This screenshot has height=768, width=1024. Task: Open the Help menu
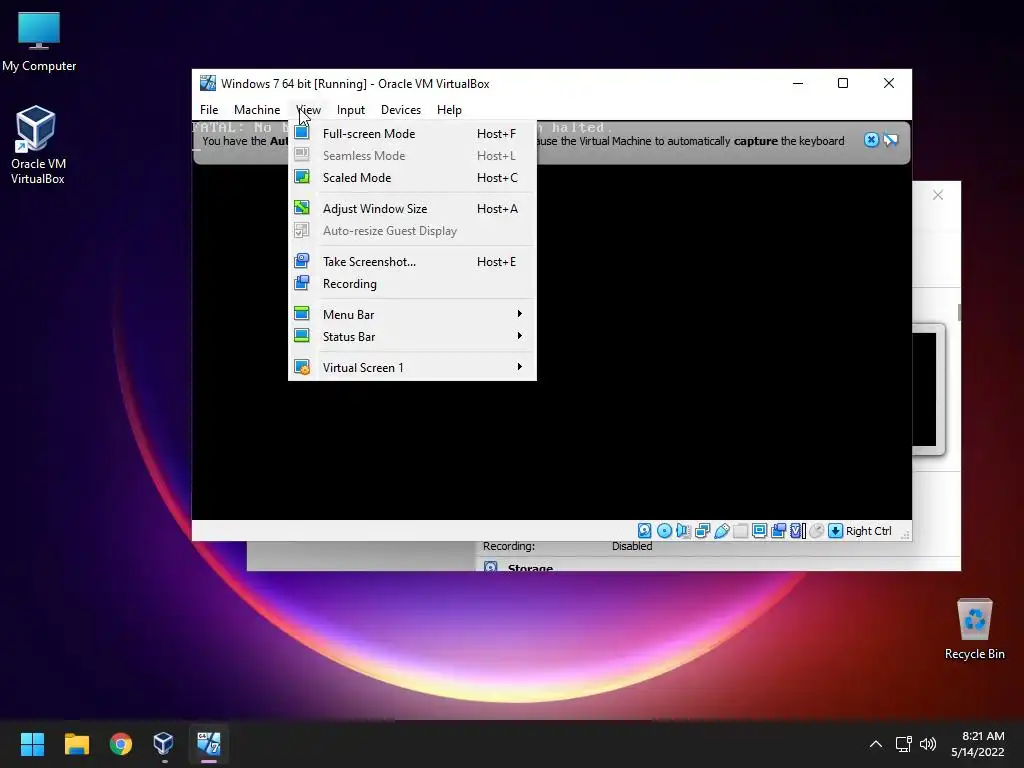pos(449,110)
